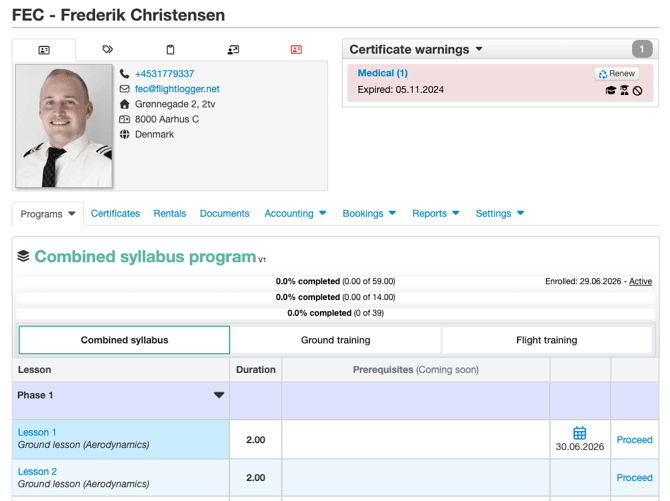The image size is (670, 501).
Task: Click the Enrolled: 29.06.2026 text
Action: tap(583, 281)
